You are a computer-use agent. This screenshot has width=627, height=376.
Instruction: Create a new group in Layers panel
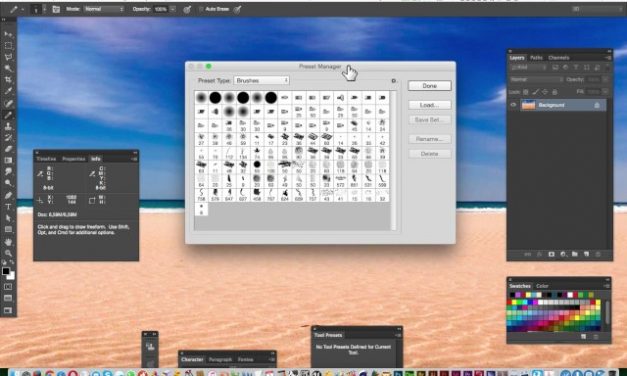pos(575,254)
